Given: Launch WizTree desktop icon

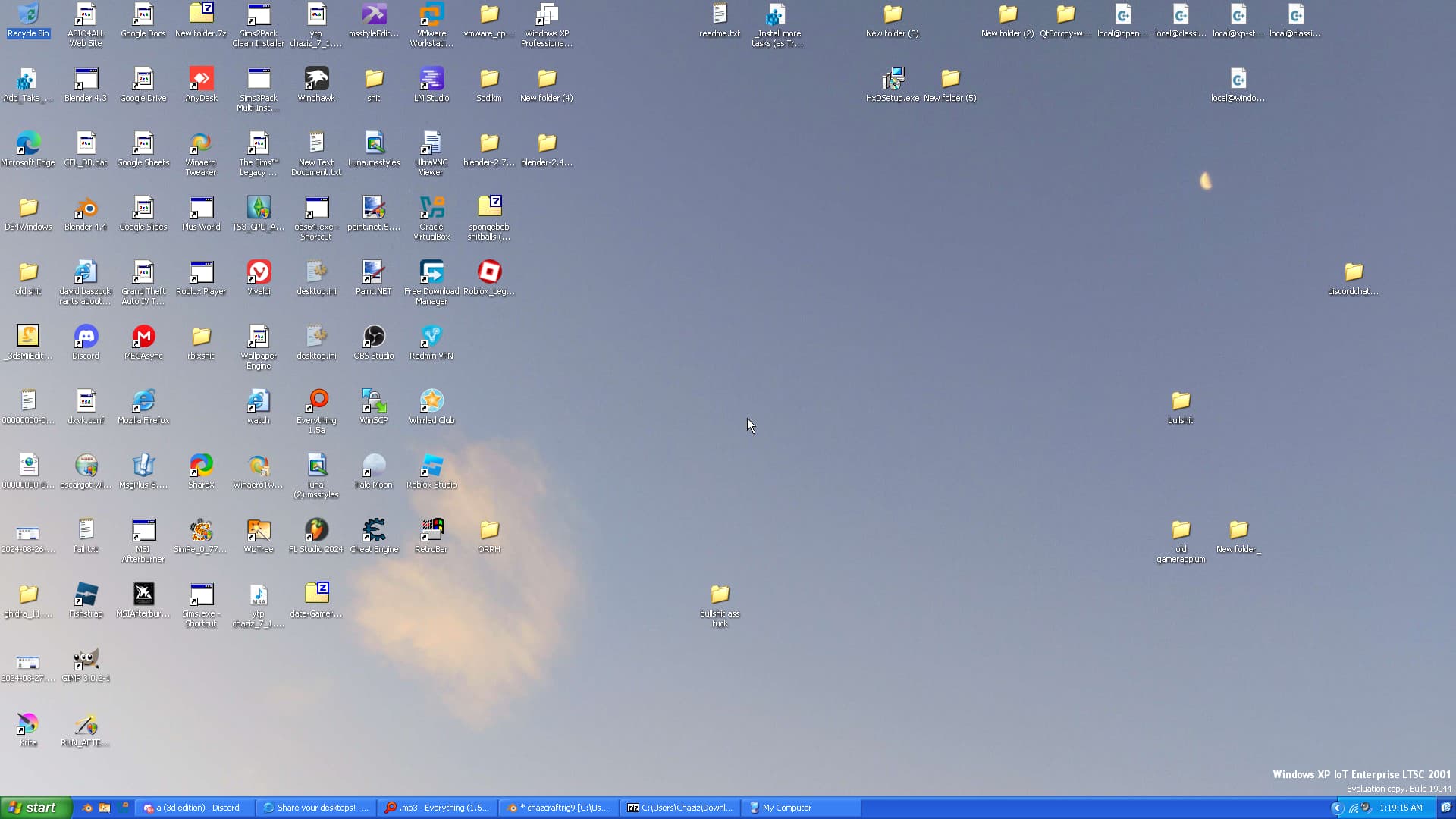Looking at the screenshot, I should (259, 536).
